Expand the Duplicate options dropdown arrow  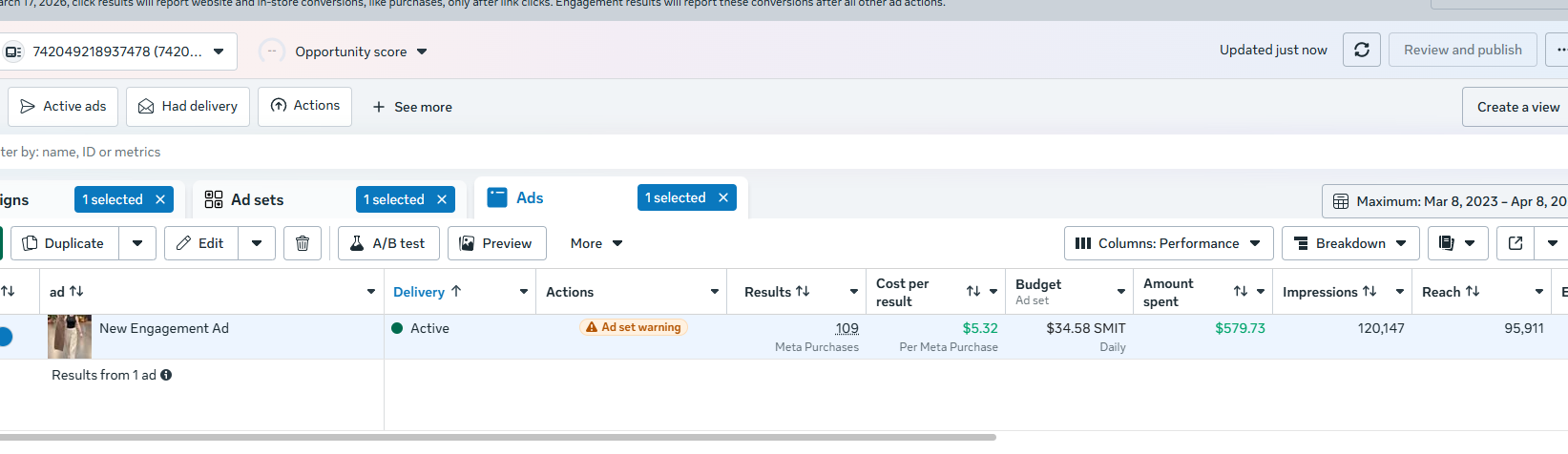137,243
